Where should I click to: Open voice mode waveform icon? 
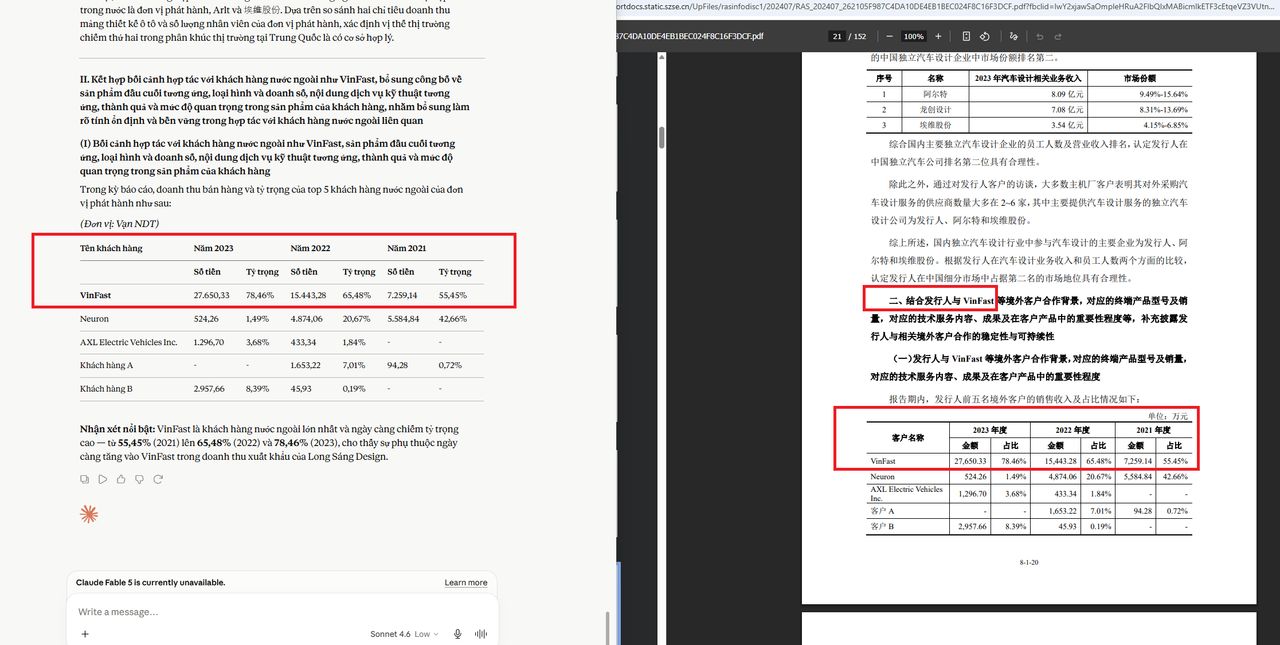click(x=480, y=634)
